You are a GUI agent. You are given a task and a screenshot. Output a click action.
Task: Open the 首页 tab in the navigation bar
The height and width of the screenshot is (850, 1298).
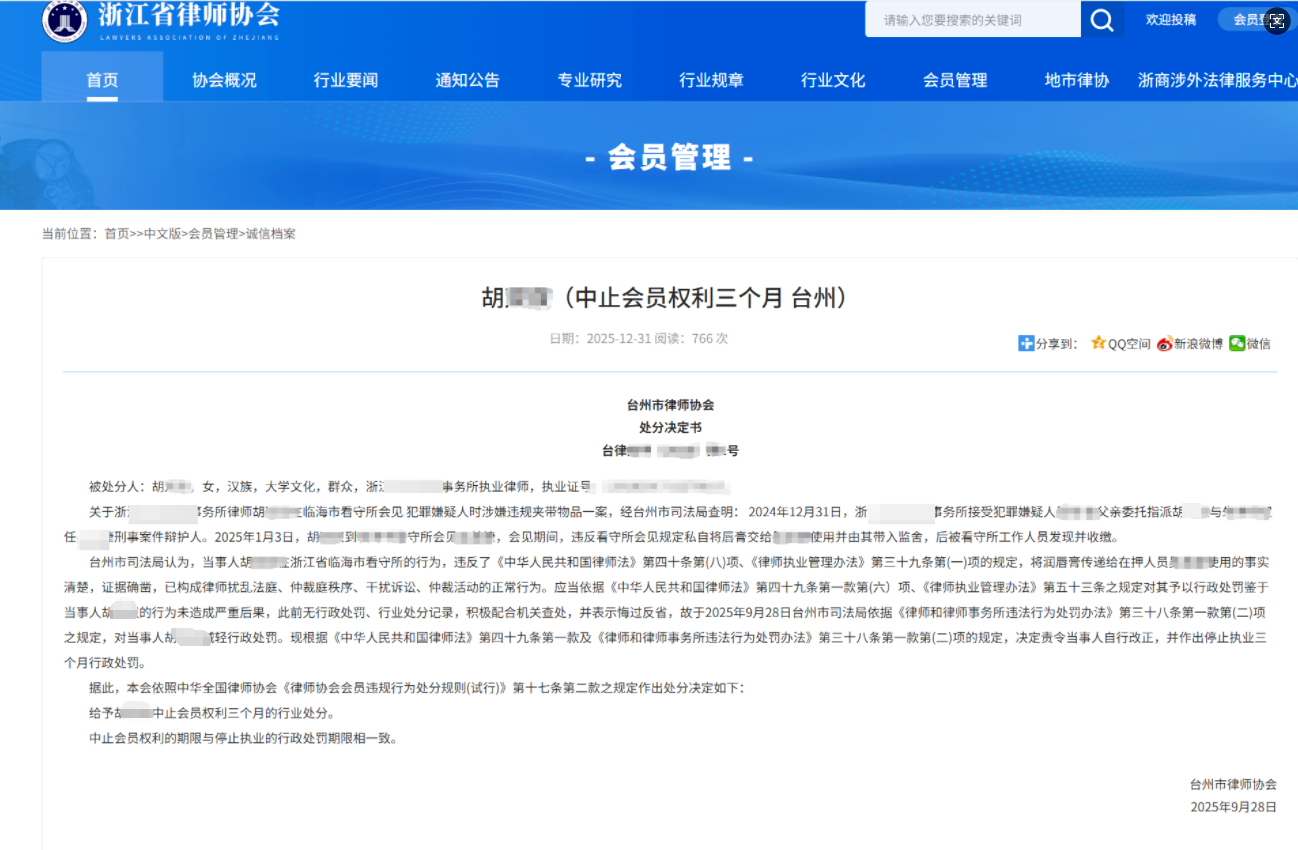(102, 80)
